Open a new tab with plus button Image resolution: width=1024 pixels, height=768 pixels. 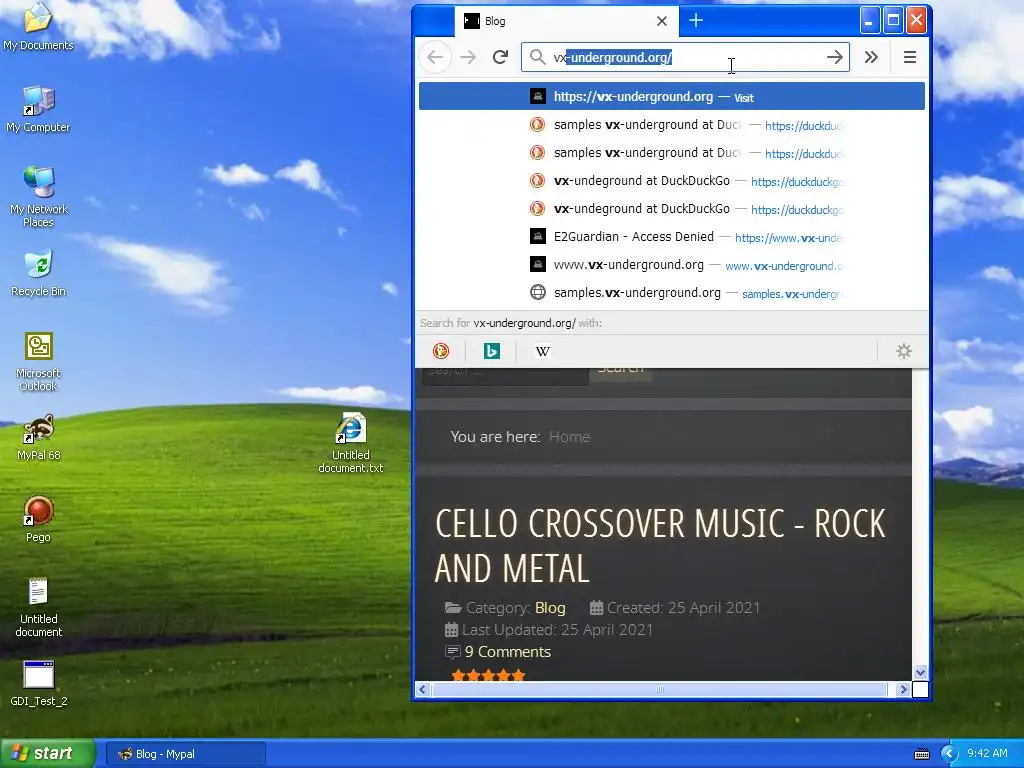coord(696,21)
